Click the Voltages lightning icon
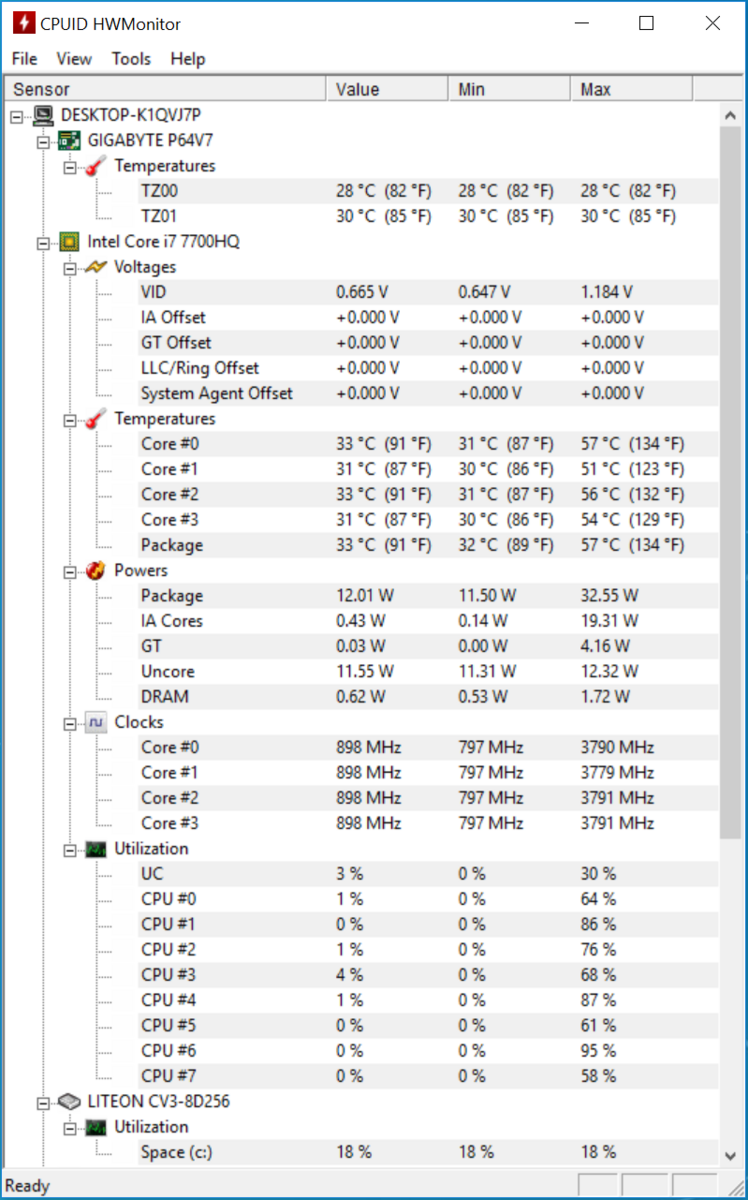Viewport: 748px width, 1200px height. [97, 267]
